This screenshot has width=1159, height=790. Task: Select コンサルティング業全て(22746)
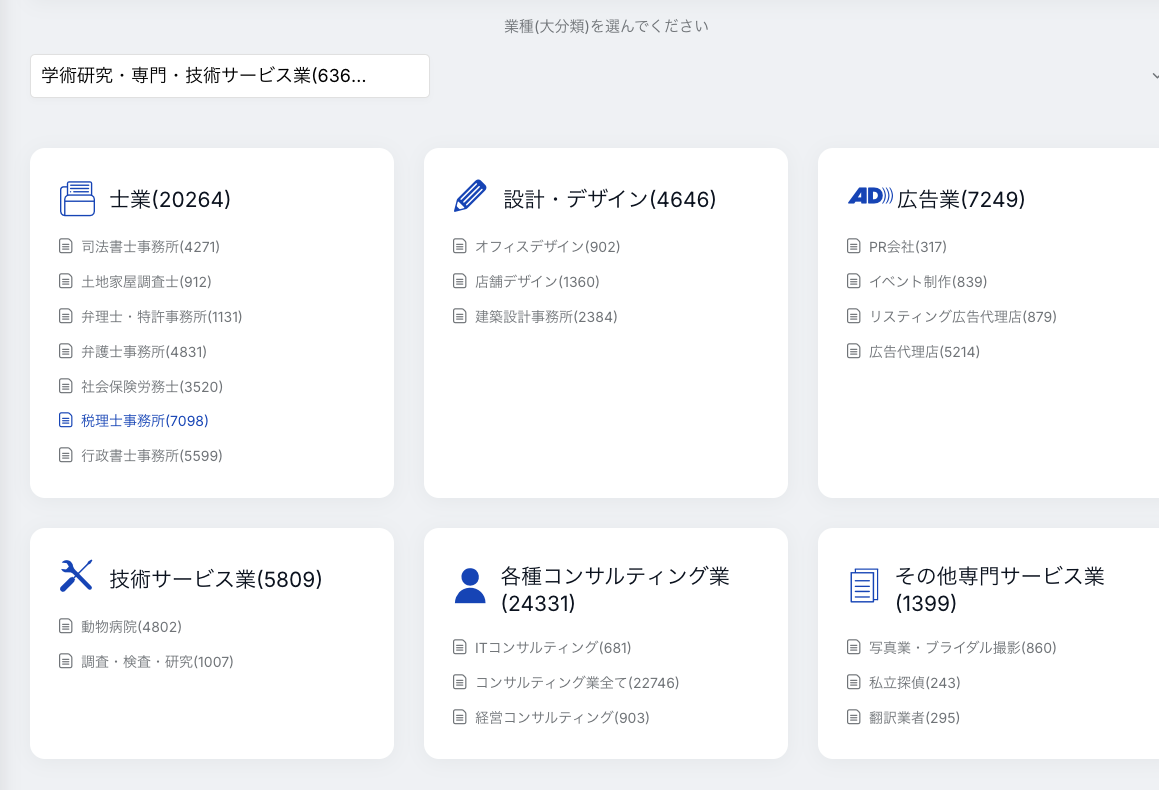click(x=577, y=683)
